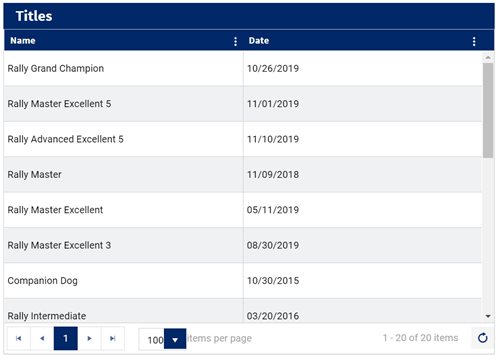This screenshot has height=360, width=500.
Task: Select the Rally Master Excellent 5 row
Action: click(243, 104)
